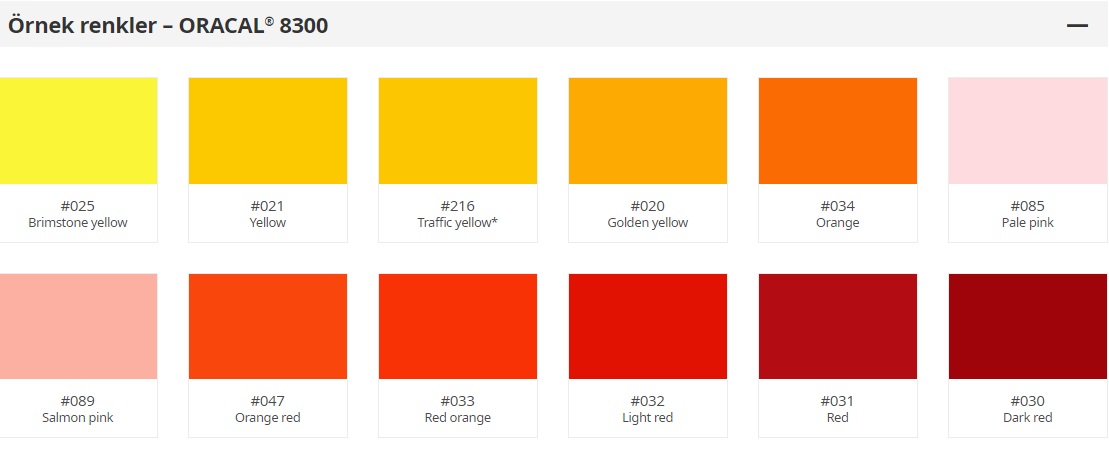Image resolution: width=1109 pixels, height=455 pixels.
Task: Pick the Dark red #030 swatch
Action: pyautogui.click(x=1028, y=326)
